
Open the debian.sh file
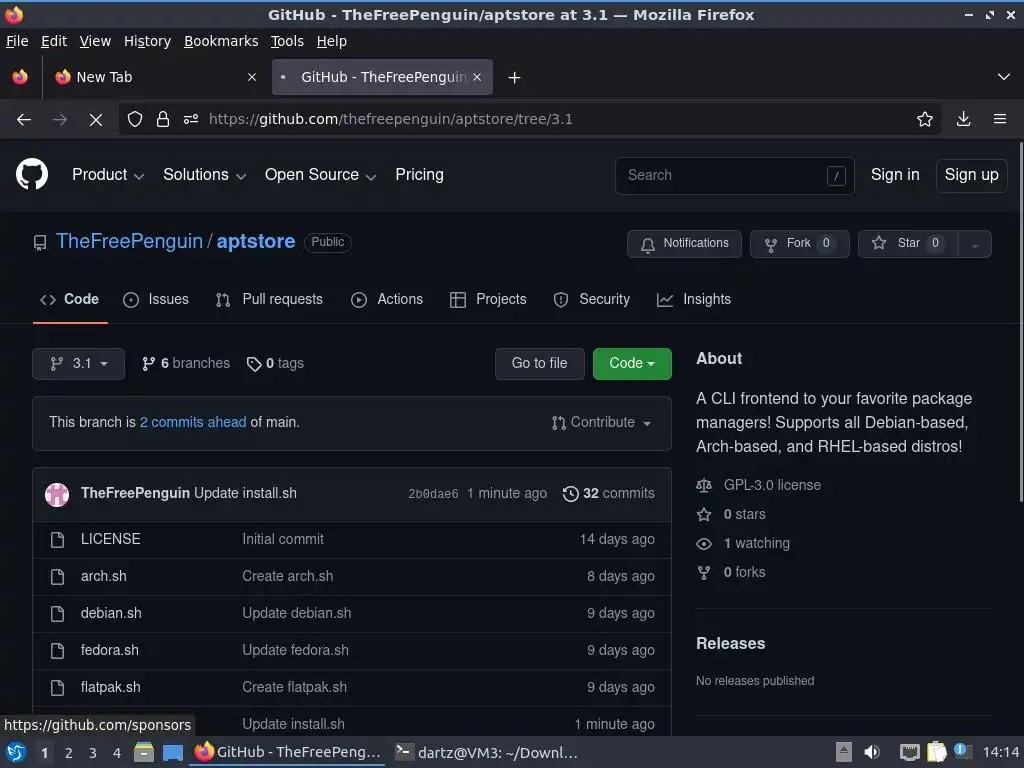[111, 613]
